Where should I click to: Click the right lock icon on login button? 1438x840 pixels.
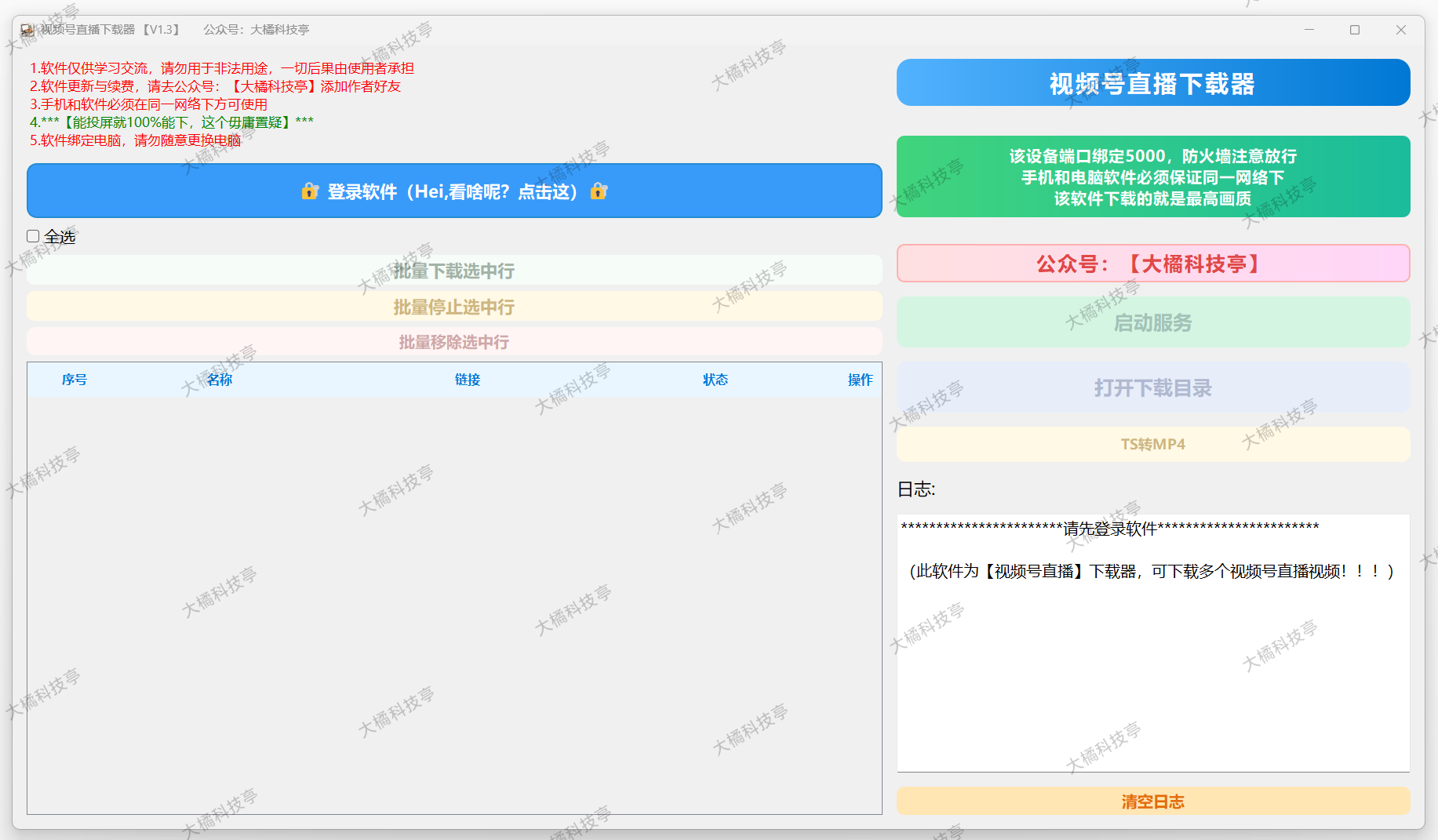pyautogui.click(x=599, y=191)
